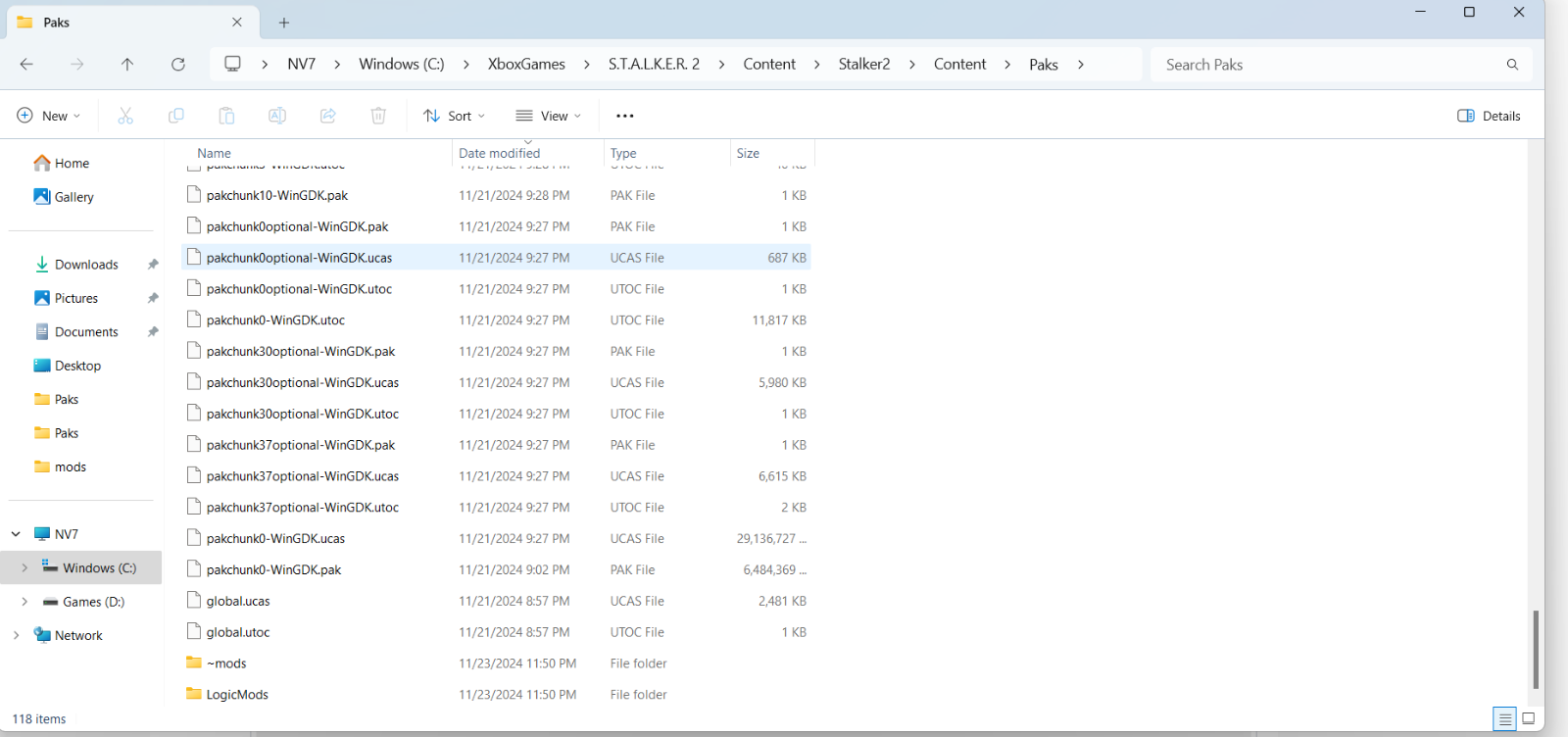Expand chevron after XboxGames breadcrumb
1568x737 pixels.
586,65
